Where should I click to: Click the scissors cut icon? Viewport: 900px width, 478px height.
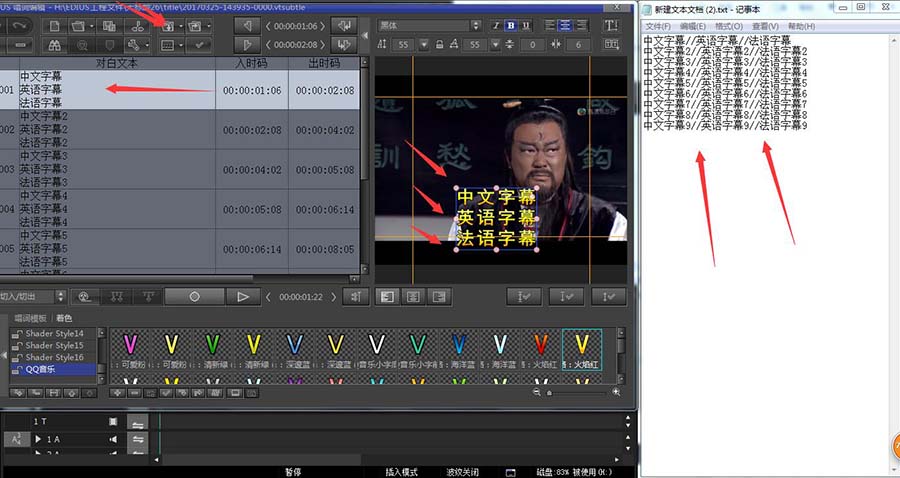pos(138,26)
